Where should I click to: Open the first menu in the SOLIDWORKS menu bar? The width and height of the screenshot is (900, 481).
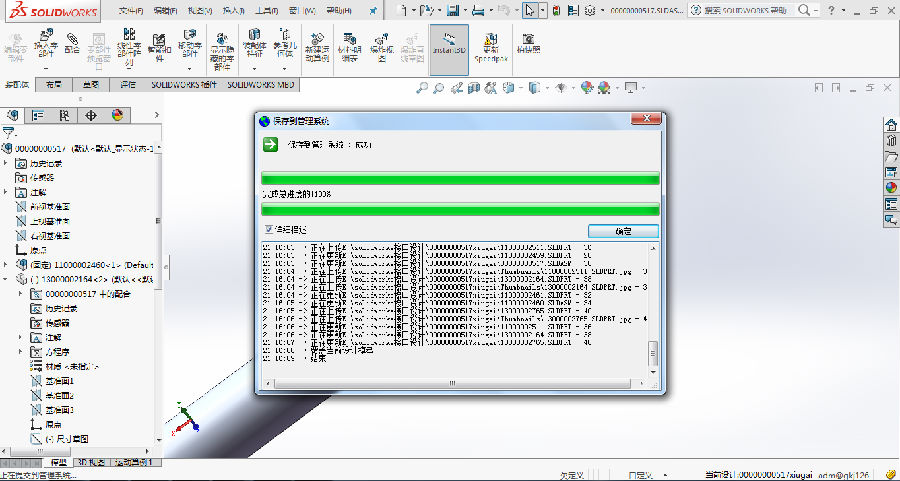130,10
